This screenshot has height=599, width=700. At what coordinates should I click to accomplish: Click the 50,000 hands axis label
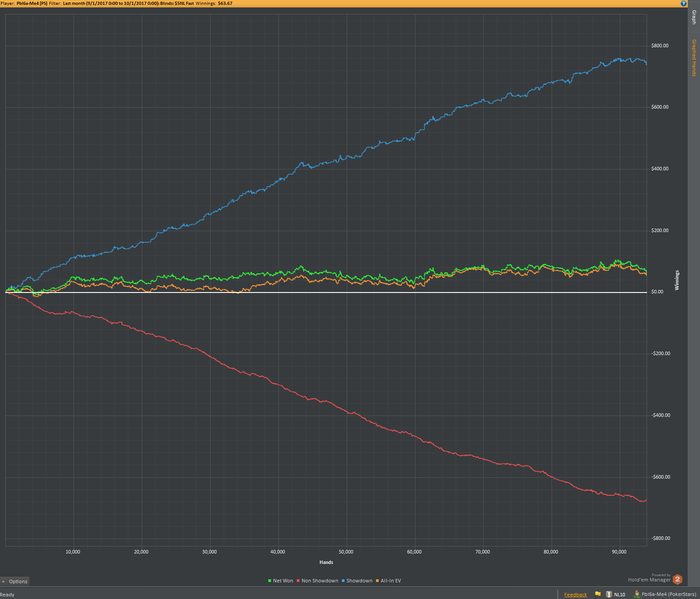coord(346,552)
